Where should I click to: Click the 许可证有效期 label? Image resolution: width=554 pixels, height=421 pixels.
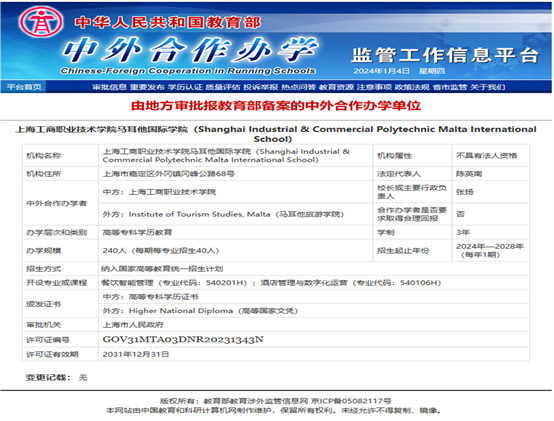point(52,354)
